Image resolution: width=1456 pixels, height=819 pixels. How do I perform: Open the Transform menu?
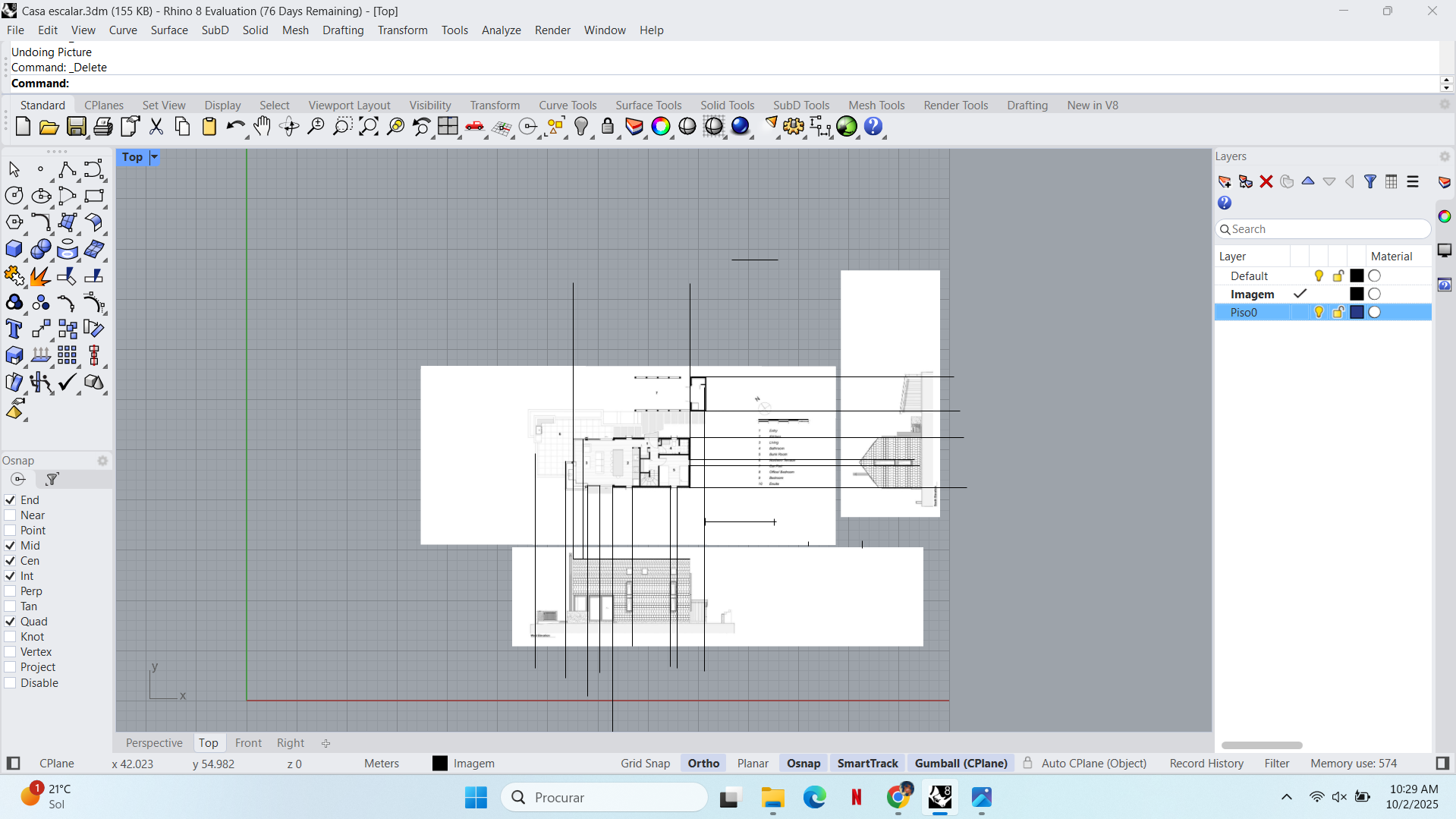click(x=402, y=30)
